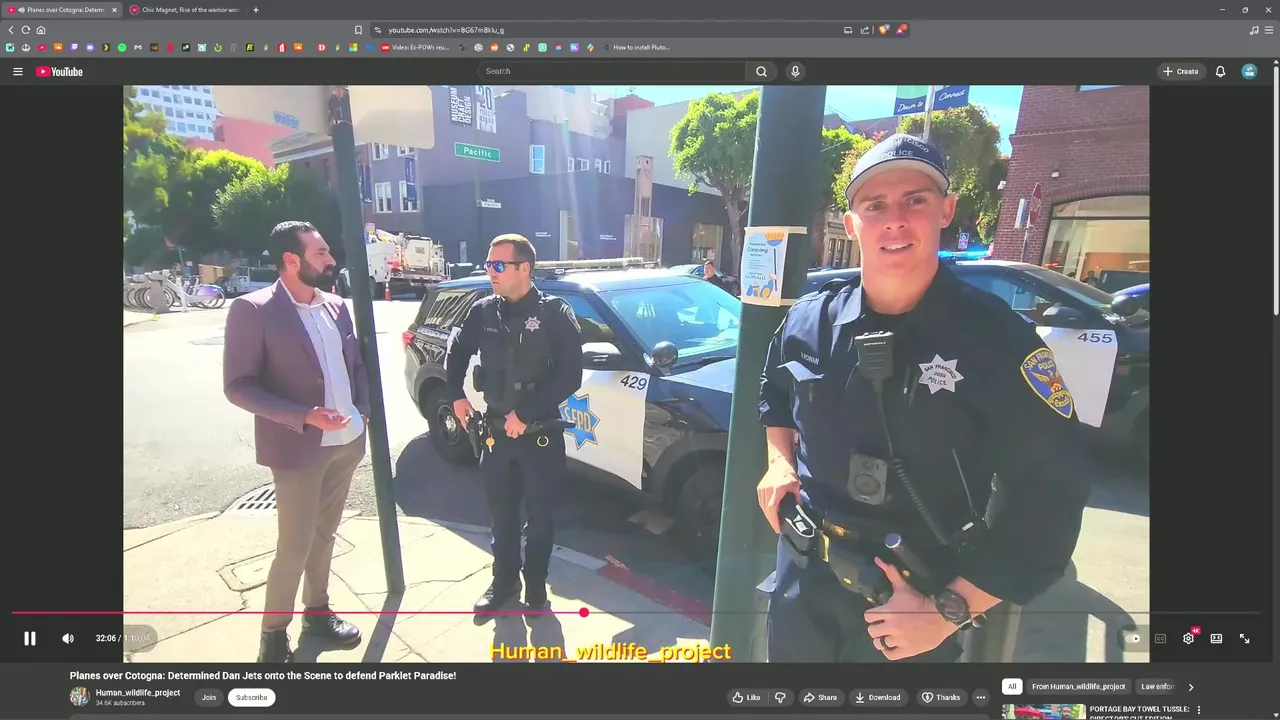Like the video
The image size is (1280, 720).
[x=746, y=697]
